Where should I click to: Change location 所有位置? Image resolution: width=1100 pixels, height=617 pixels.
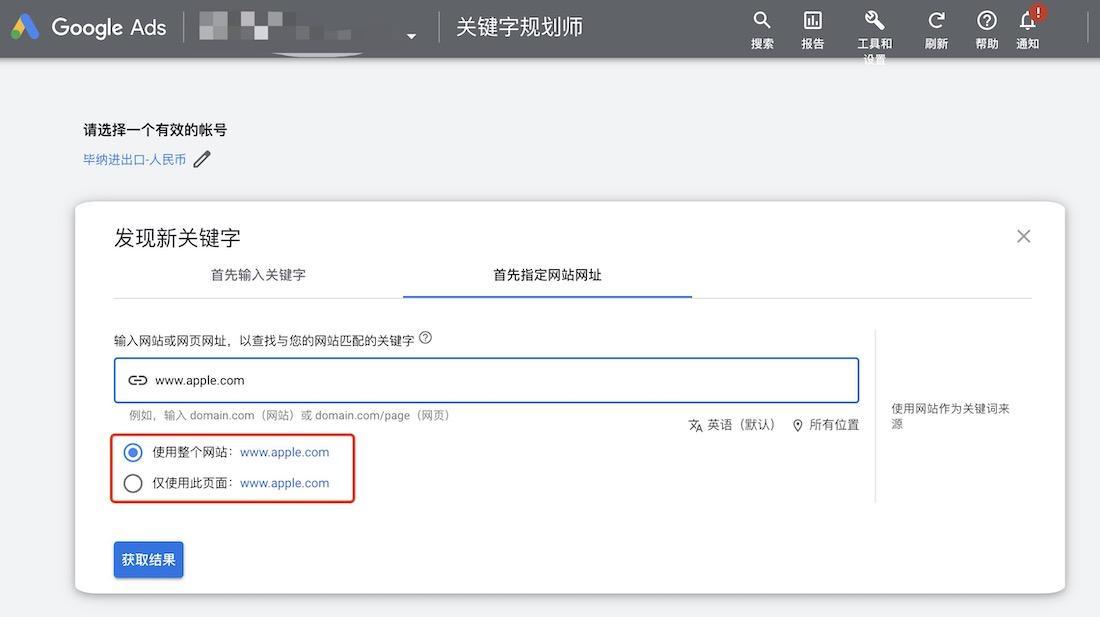(826, 425)
